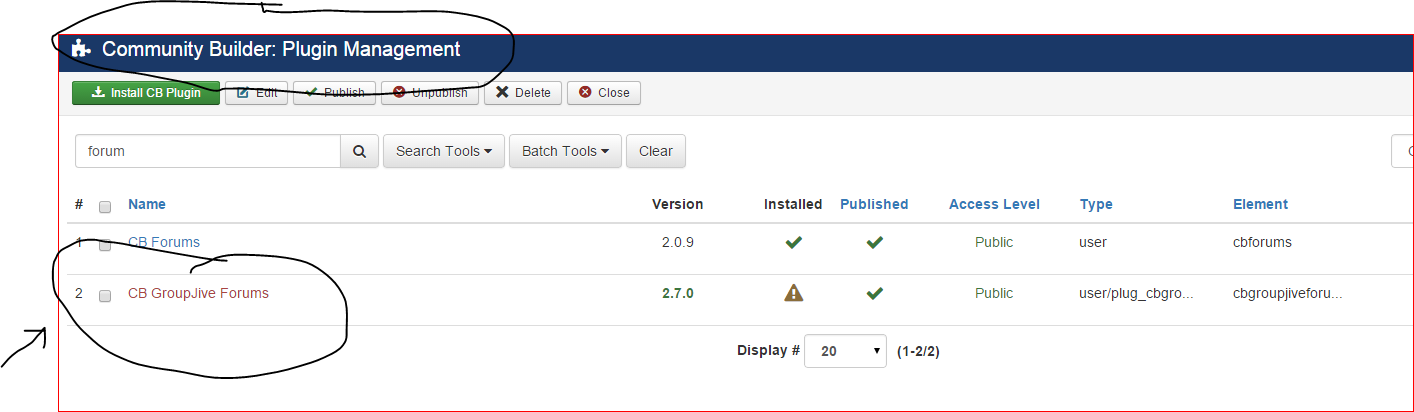Click the Close toolbar button
The height and width of the screenshot is (412, 1414).
pos(604,93)
